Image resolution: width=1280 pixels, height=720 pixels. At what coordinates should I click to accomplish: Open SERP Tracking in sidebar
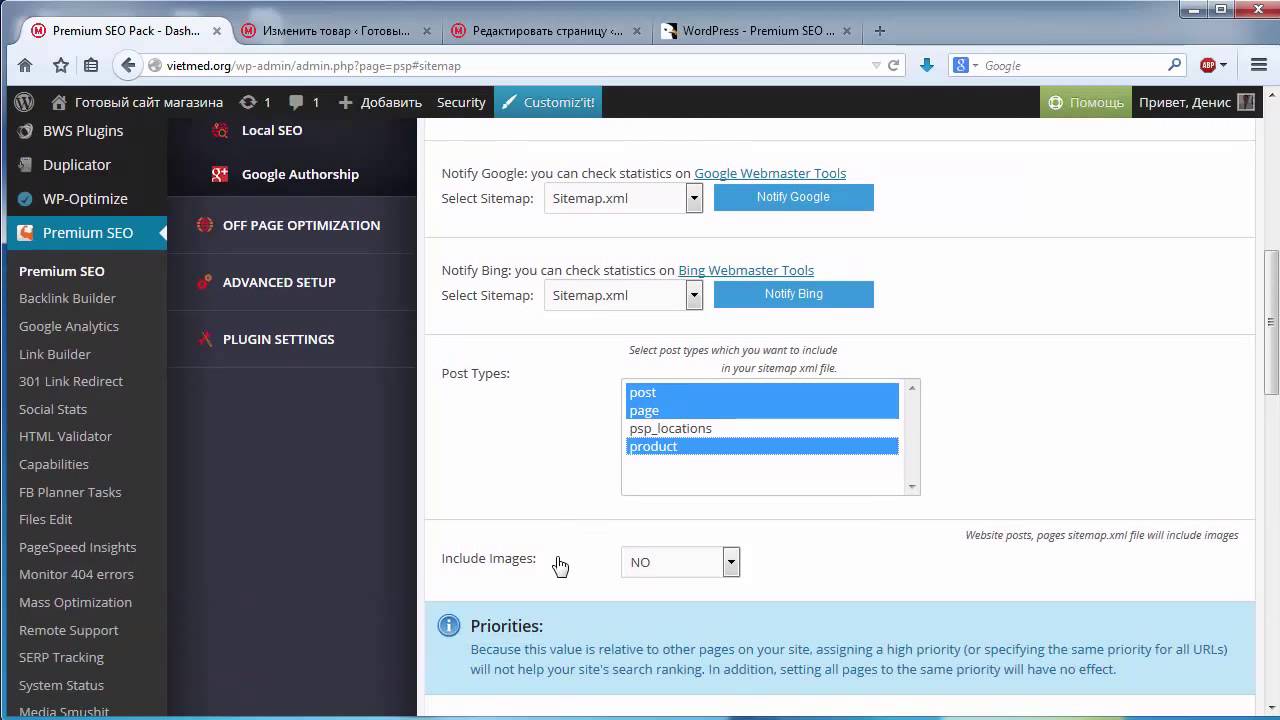pos(61,657)
